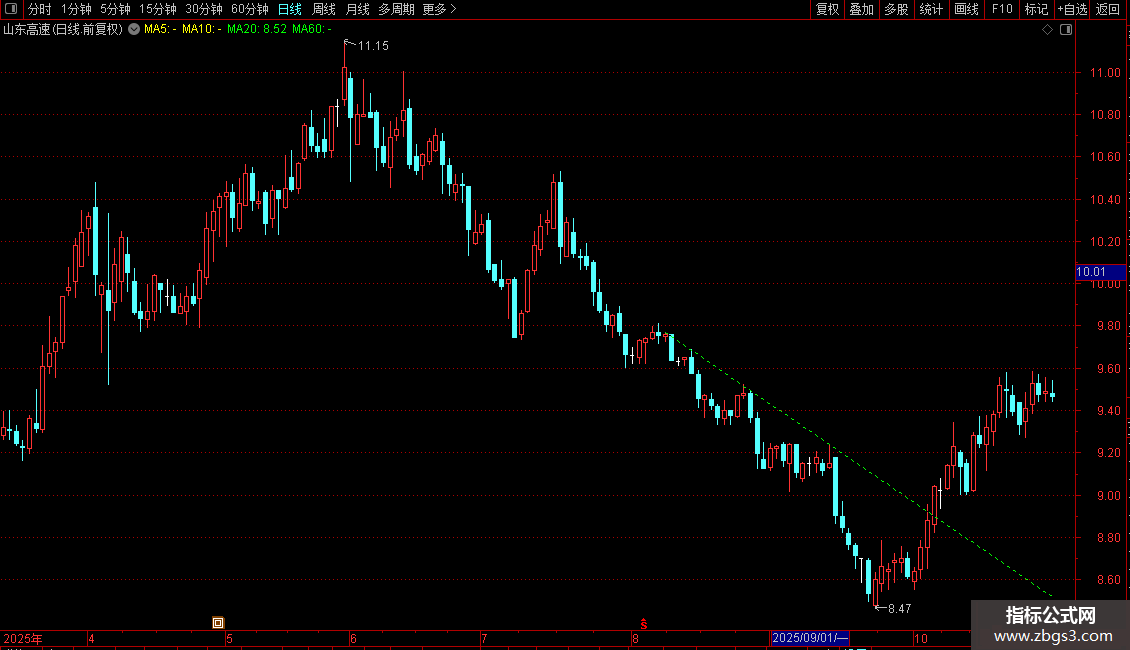Click the 10.01 current price tag
Screen dimensions: 1130x650
(x=1100, y=272)
